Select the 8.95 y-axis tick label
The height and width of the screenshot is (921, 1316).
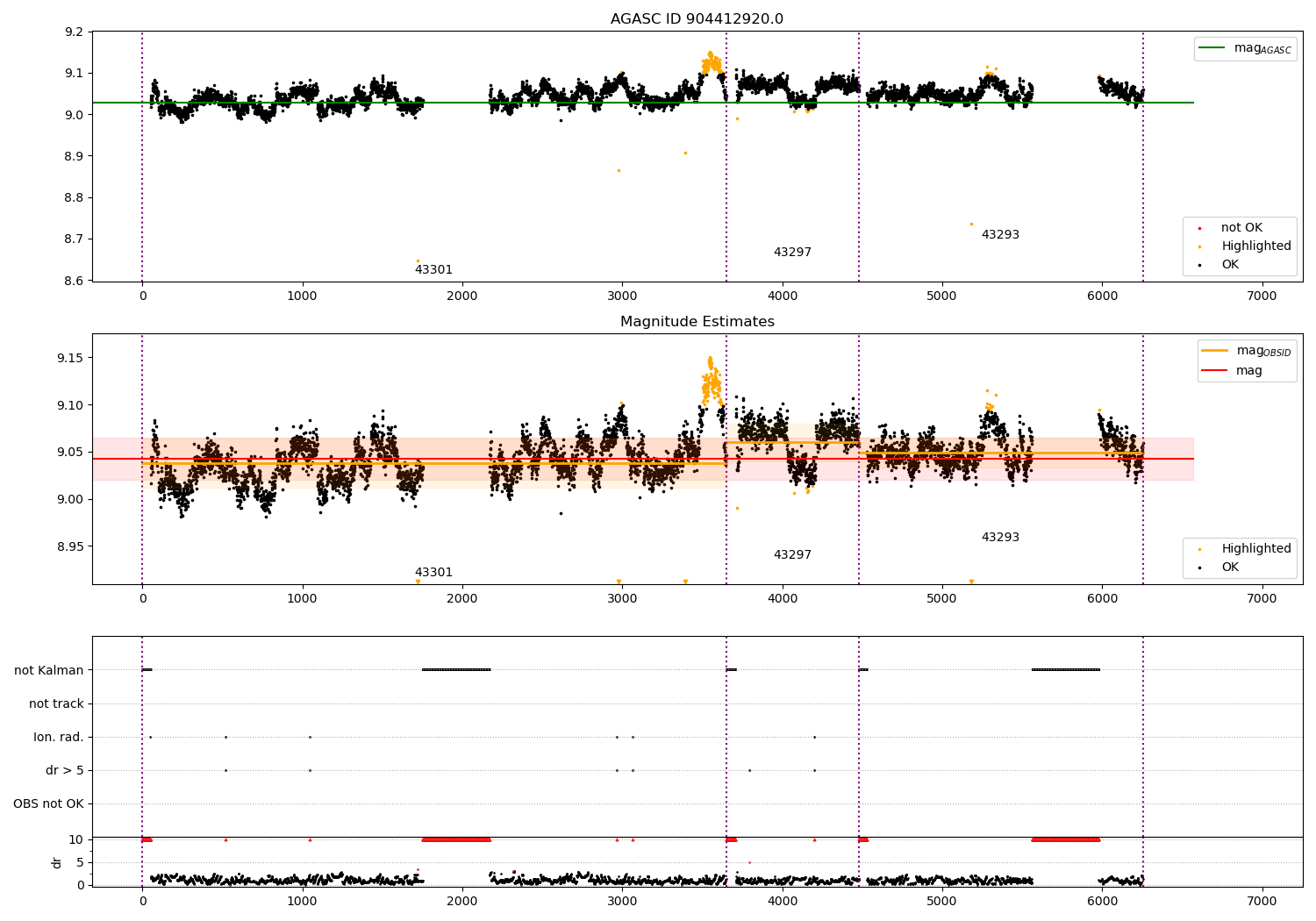click(x=71, y=546)
